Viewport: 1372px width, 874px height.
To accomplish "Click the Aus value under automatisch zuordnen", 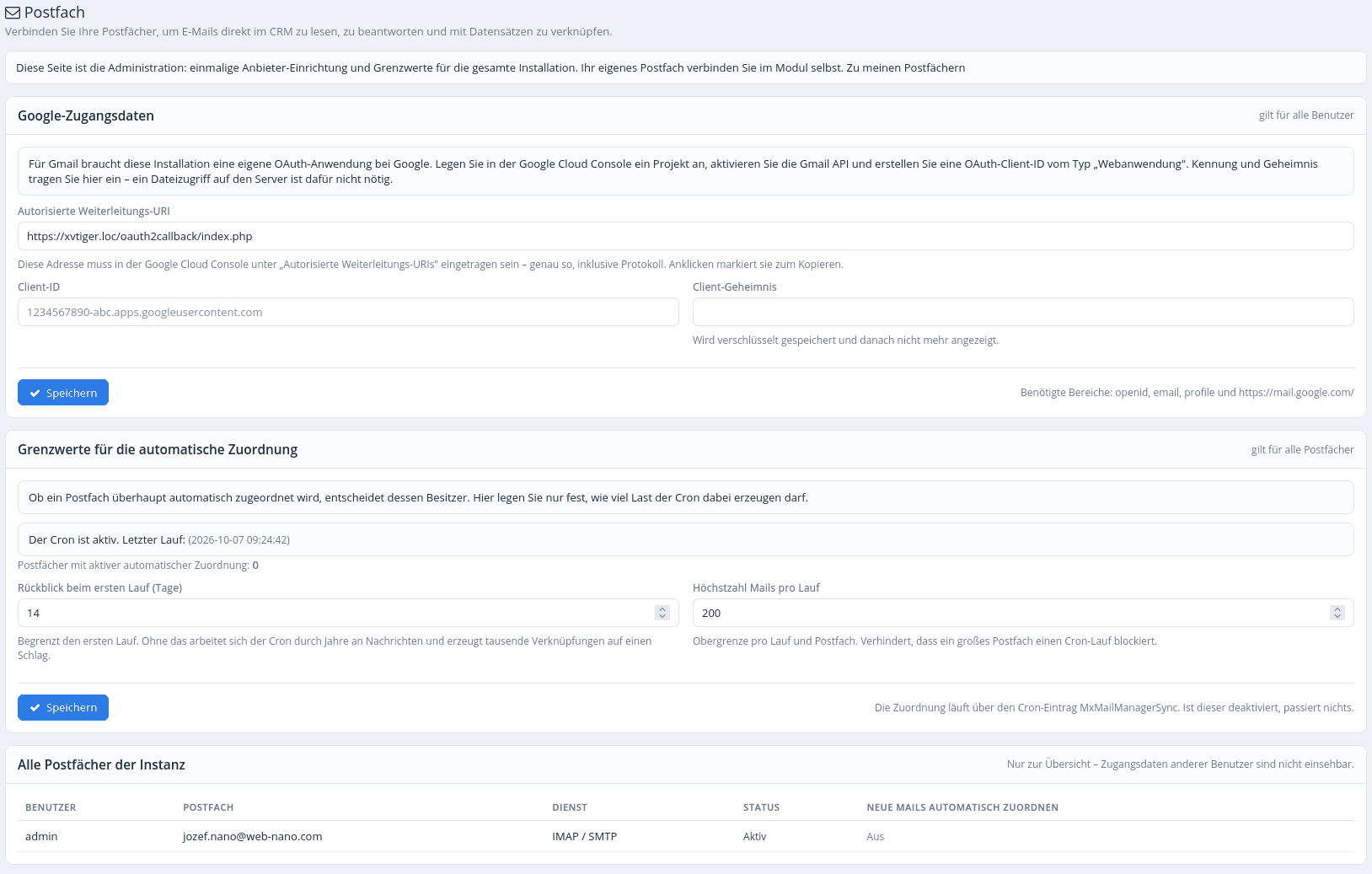I will click(876, 837).
